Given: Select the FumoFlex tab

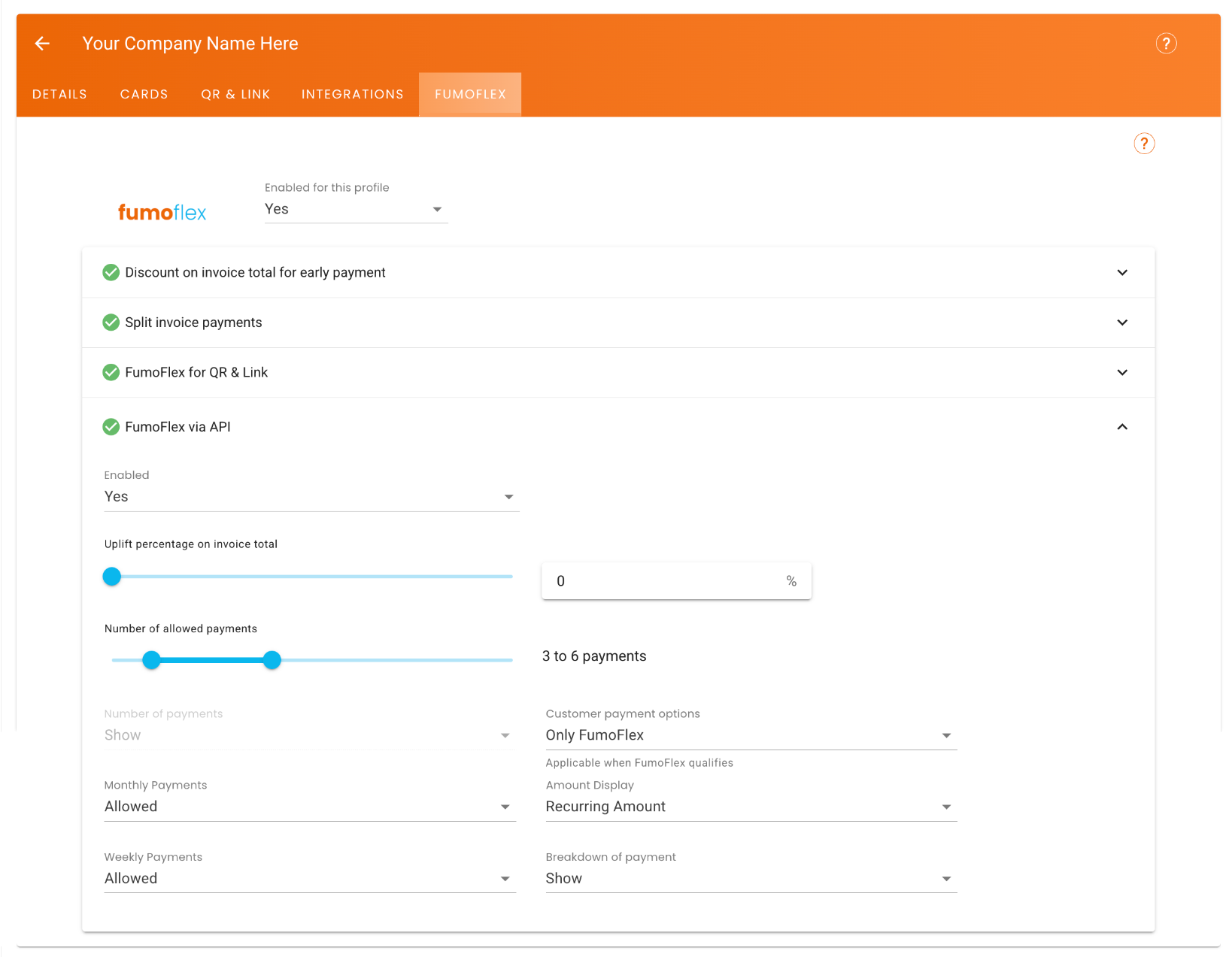Looking at the screenshot, I should (470, 94).
